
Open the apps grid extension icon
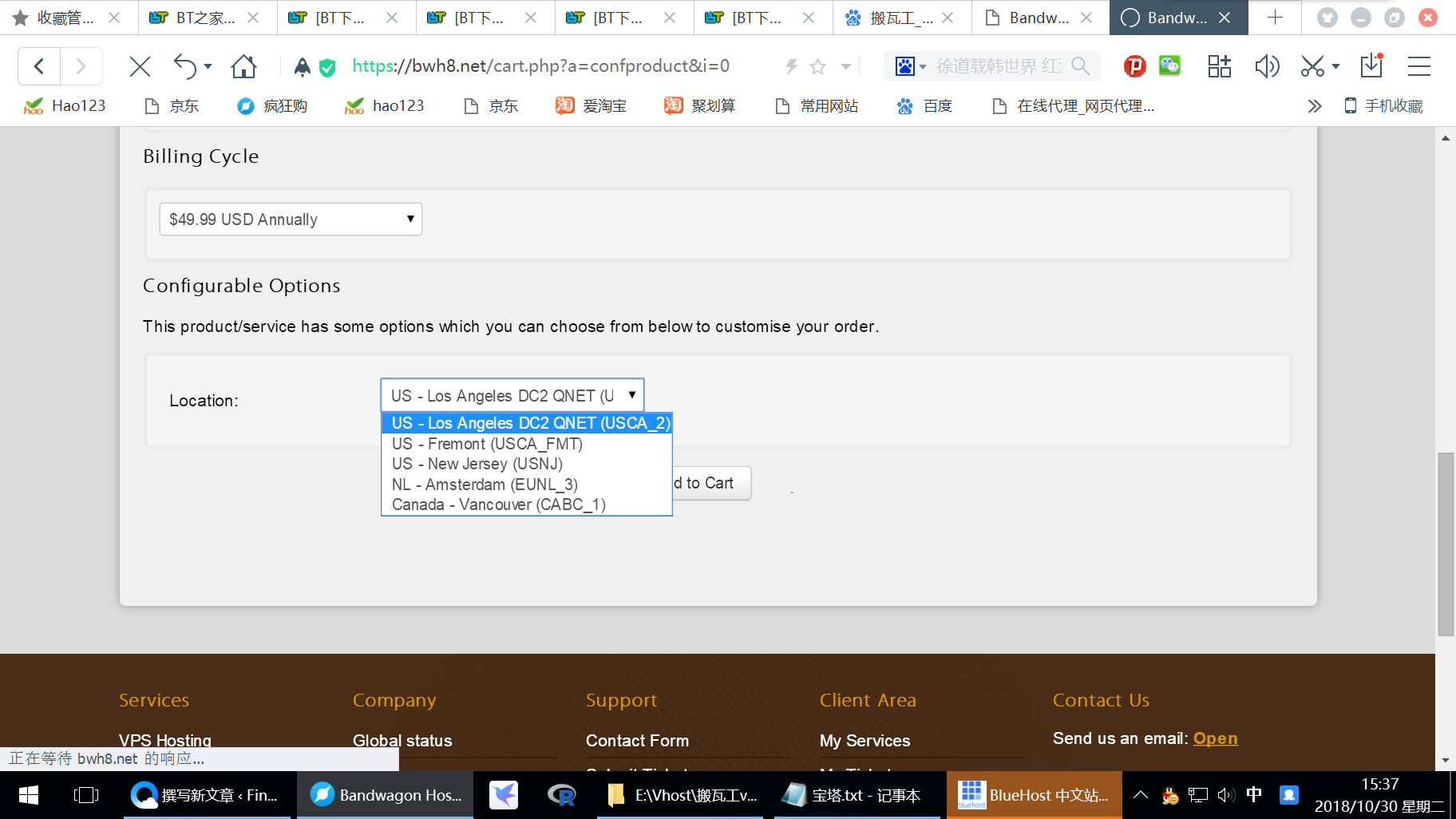point(1219,66)
